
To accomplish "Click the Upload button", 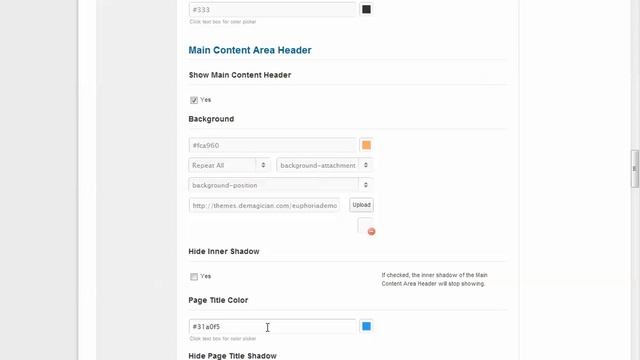I will [361, 205].
